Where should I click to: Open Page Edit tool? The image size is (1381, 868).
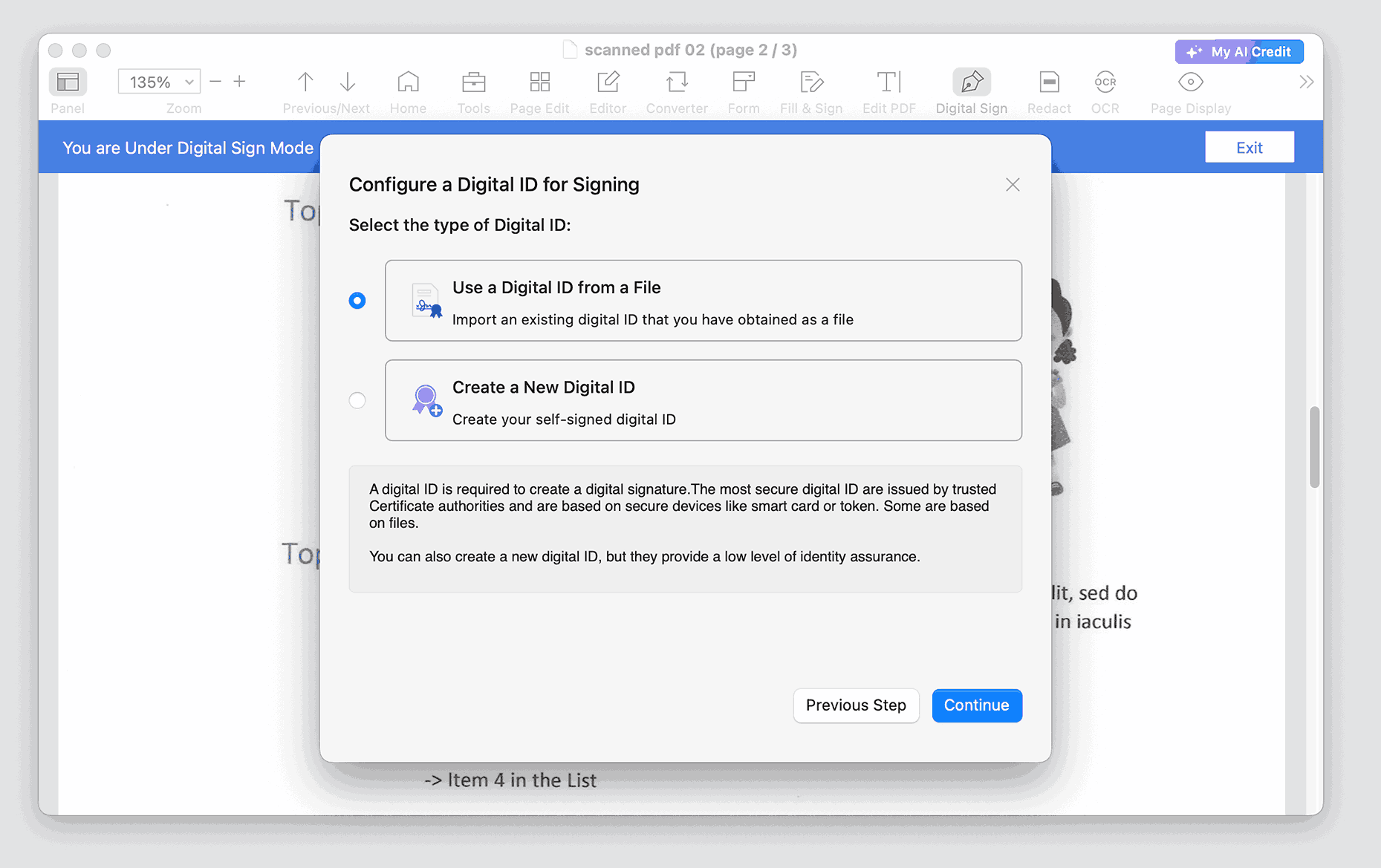540,82
